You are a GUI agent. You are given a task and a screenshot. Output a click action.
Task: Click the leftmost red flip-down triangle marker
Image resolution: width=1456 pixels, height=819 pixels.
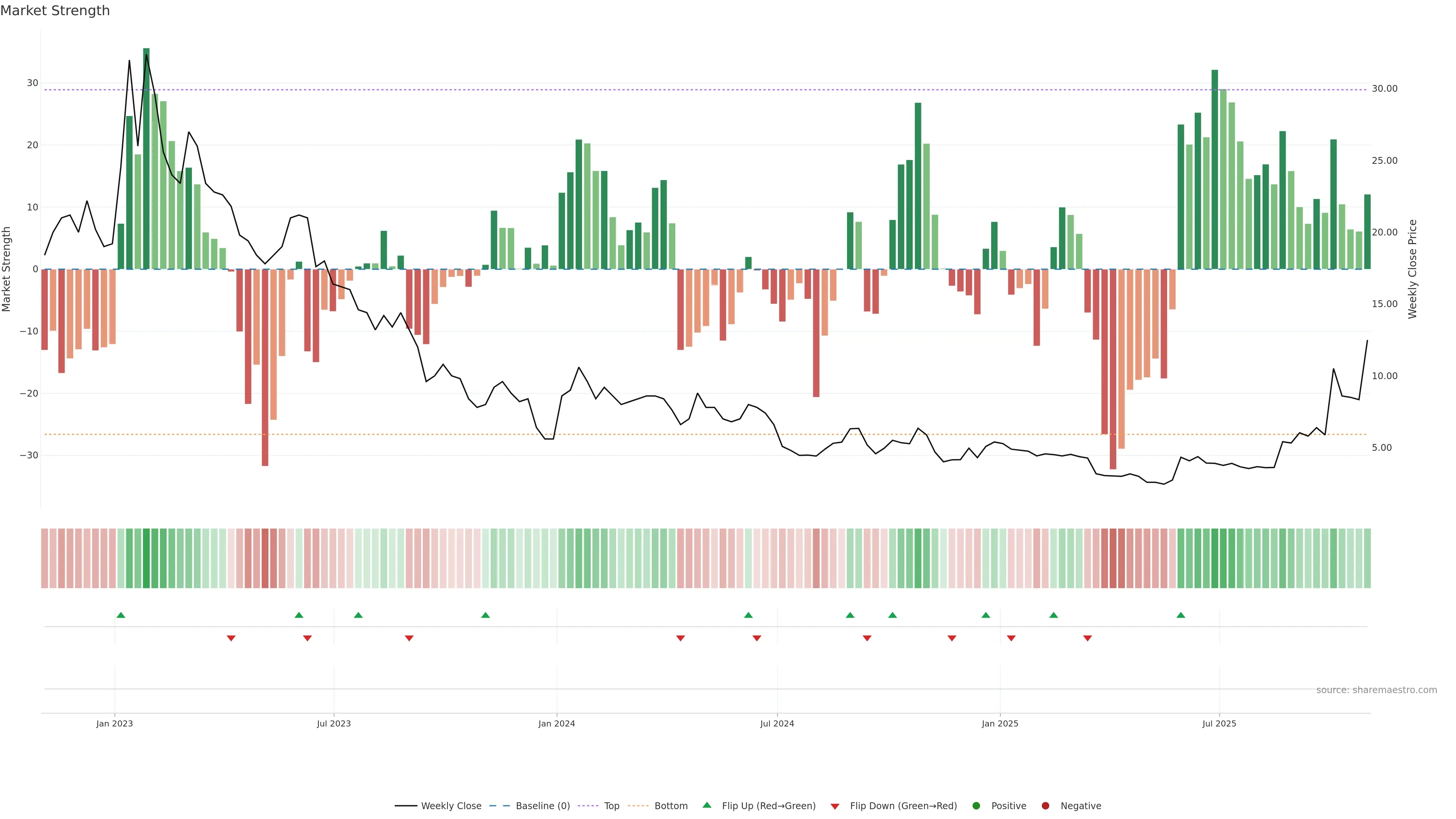[231, 638]
